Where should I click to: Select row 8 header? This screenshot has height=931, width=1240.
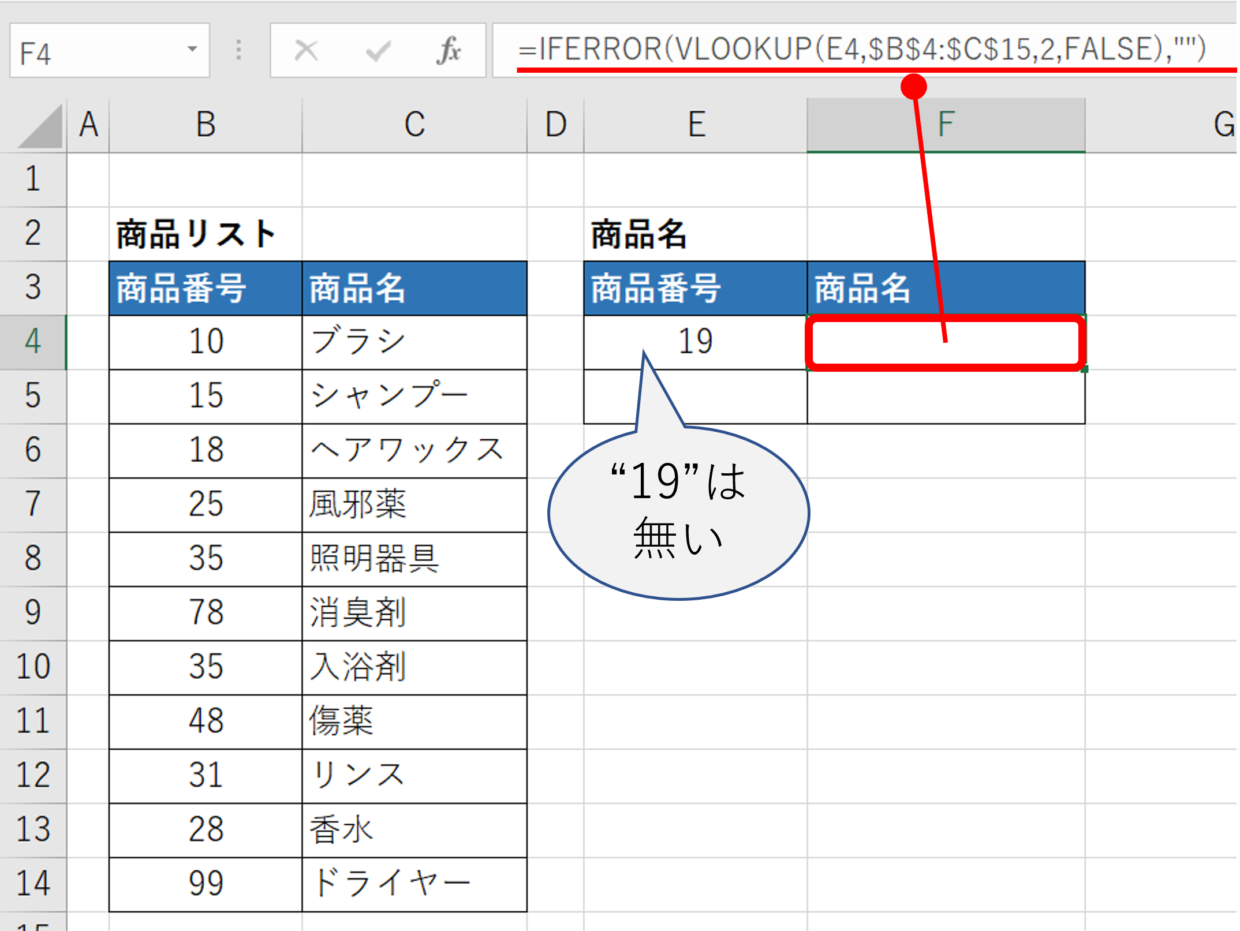(33, 558)
